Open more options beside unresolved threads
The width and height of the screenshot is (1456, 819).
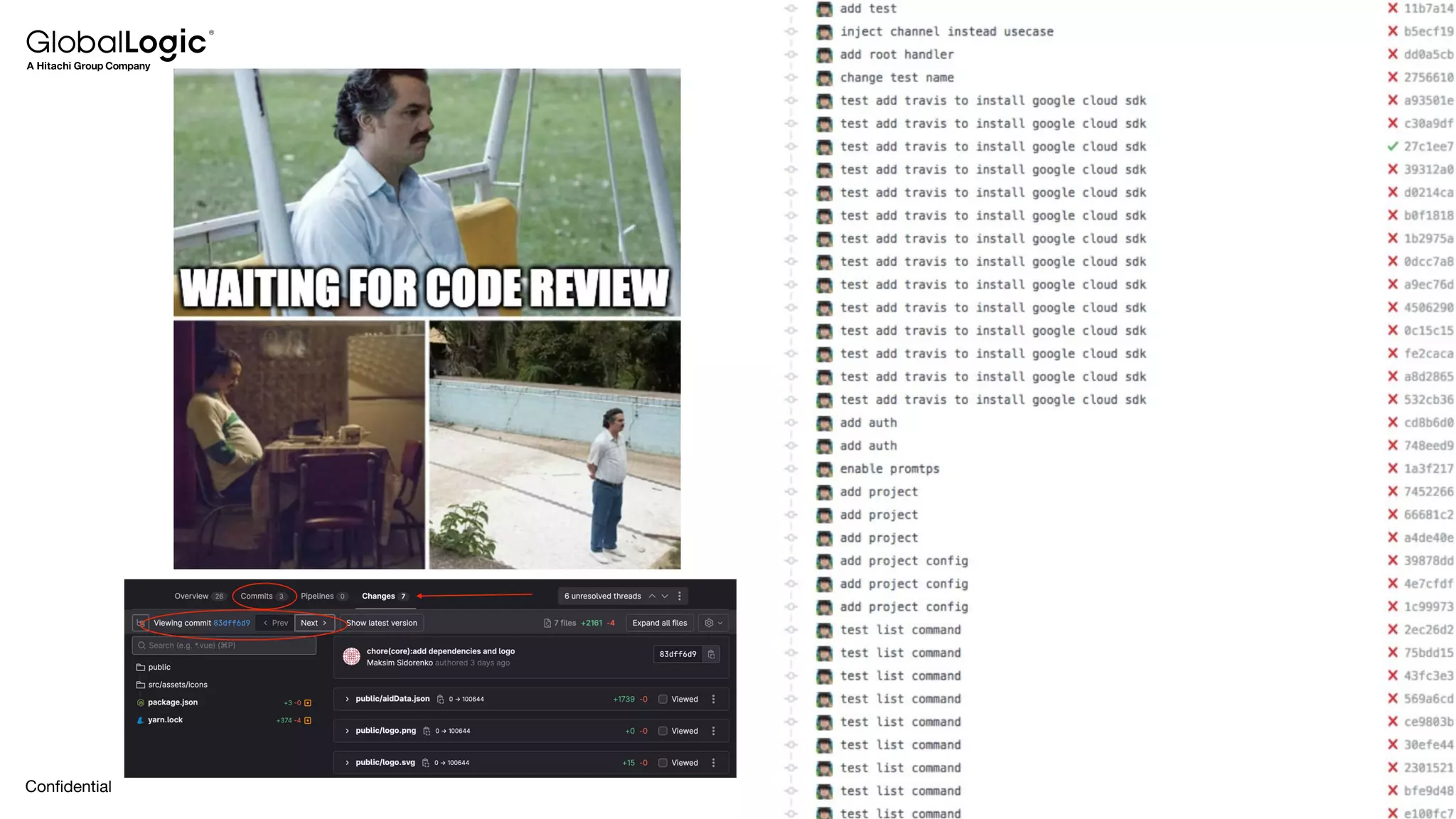point(680,596)
